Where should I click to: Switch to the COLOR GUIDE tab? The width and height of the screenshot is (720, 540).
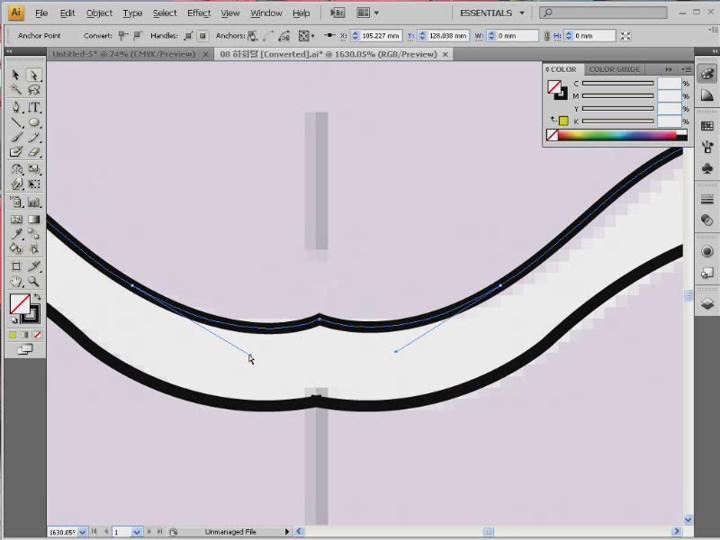(614, 69)
